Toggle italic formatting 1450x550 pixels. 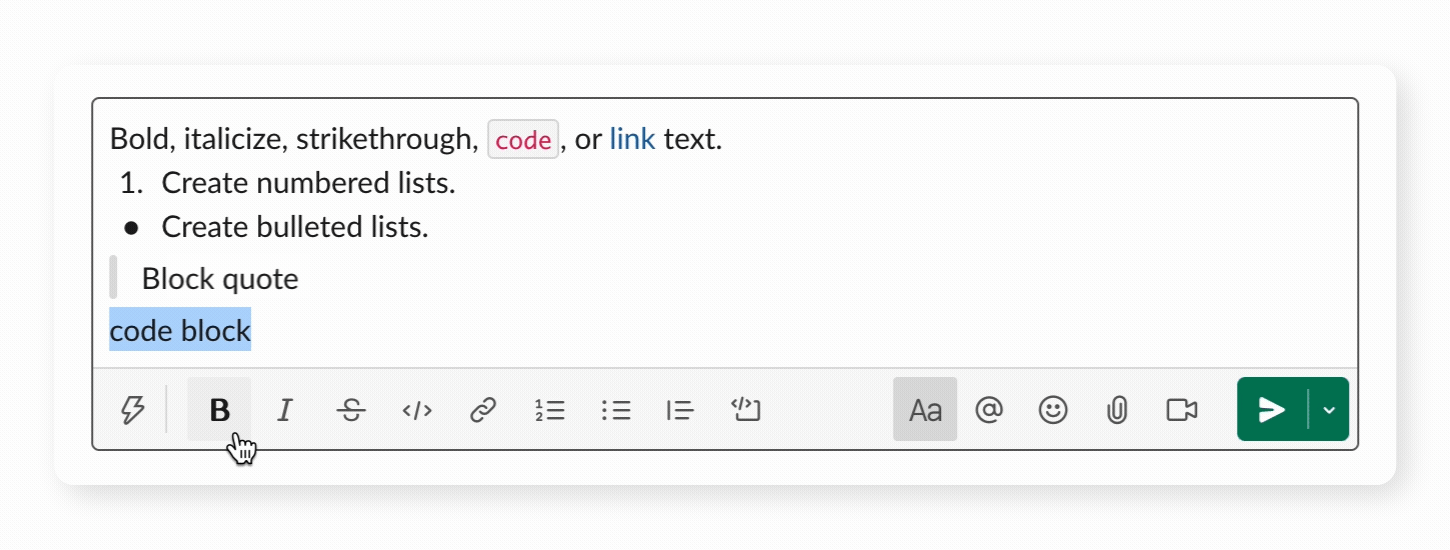(285, 410)
